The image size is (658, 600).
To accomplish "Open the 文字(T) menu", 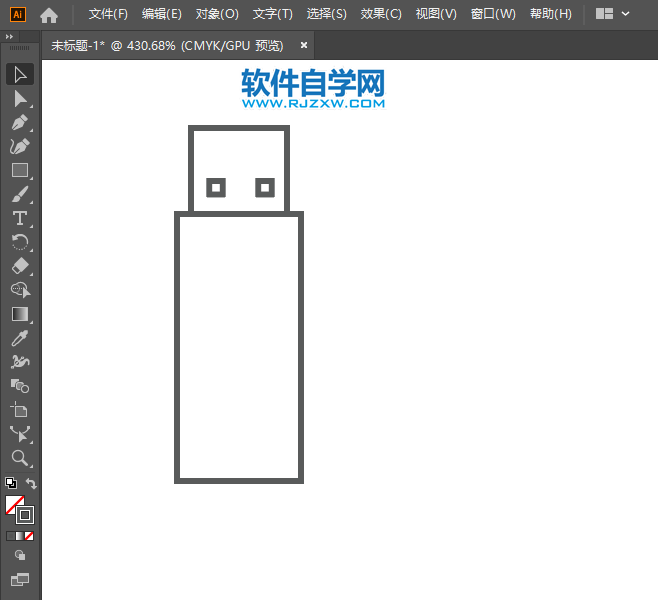I will [272, 14].
